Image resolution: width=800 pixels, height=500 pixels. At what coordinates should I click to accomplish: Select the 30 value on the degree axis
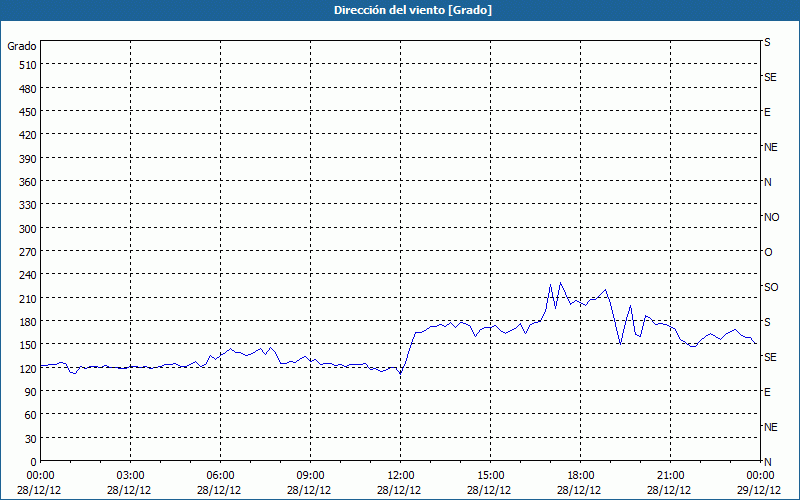click(31, 439)
